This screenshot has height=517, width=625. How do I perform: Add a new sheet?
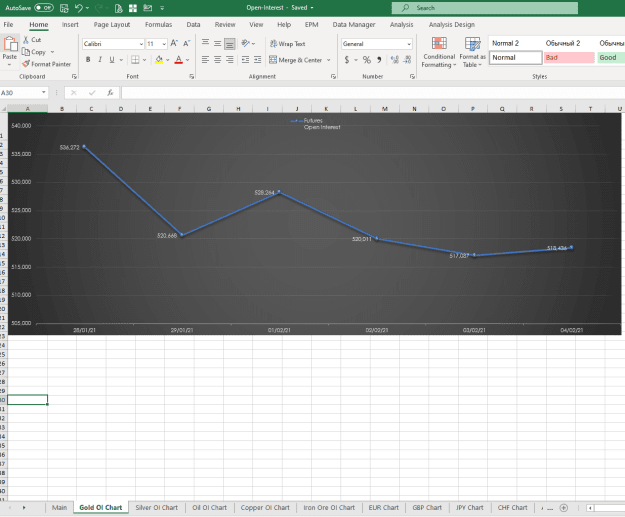(564, 508)
